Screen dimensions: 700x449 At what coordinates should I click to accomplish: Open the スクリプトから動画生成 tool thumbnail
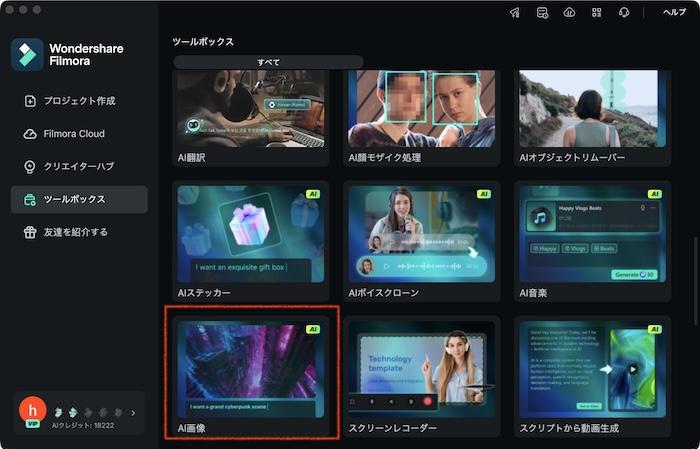(x=592, y=369)
